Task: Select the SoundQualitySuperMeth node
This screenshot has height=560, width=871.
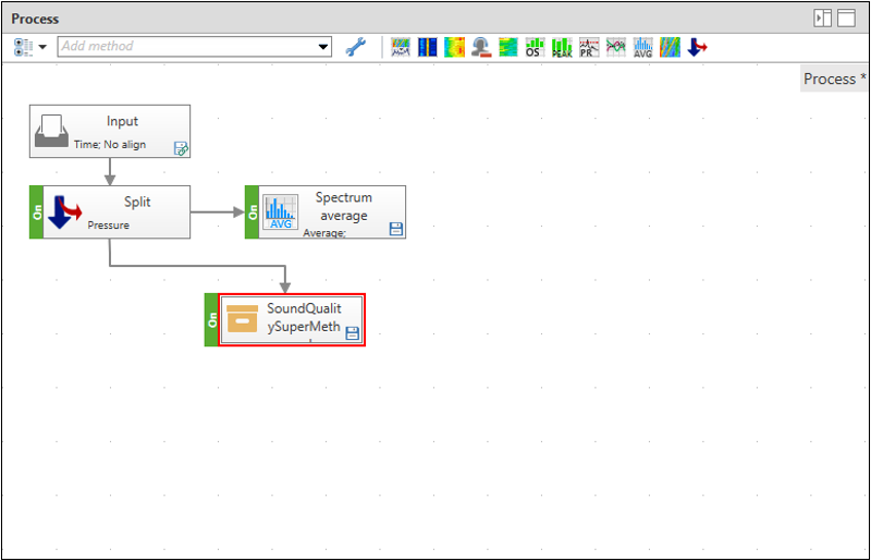Action: [x=292, y=320]
